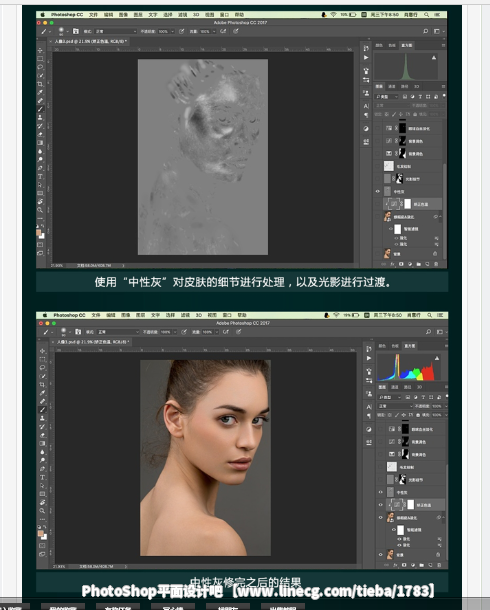Open layer filter type dropdown in lower Layers panel
The width and height of the screenshot is (490, 610).
pos(389,397)
